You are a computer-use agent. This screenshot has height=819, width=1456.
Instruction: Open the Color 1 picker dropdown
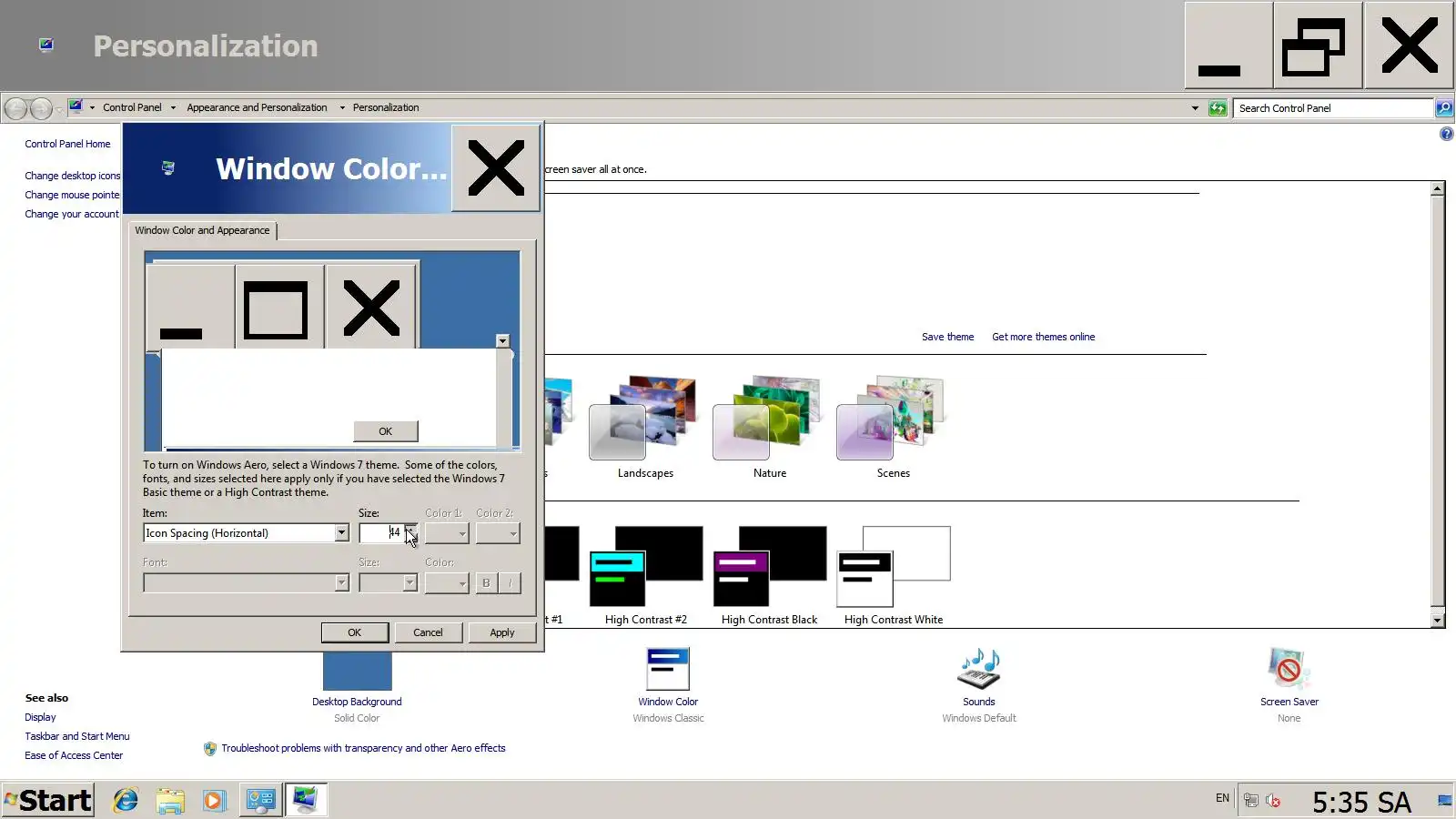pyautogui.click(x=446, y=533)
